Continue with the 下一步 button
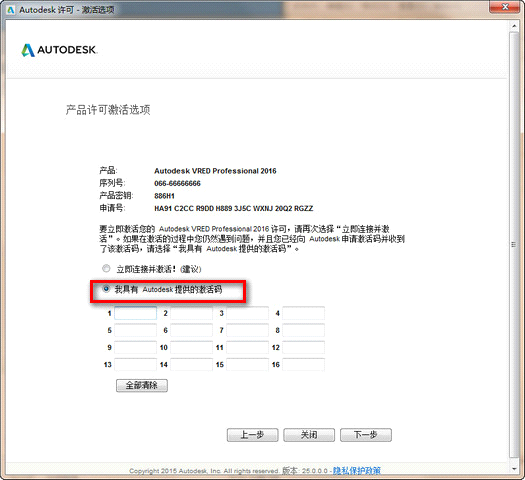Screen dimensions: 525x480 pos(366,435)
